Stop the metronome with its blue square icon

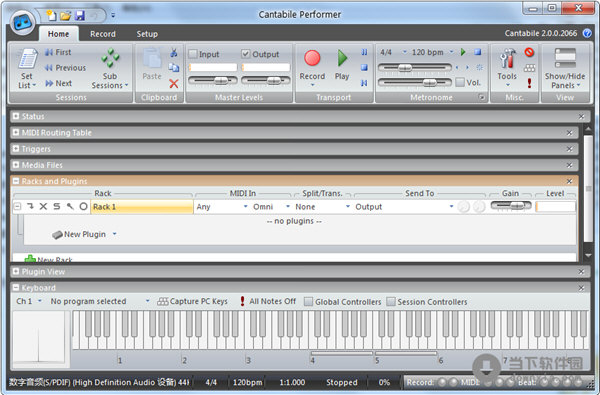[x=478, y=52]
